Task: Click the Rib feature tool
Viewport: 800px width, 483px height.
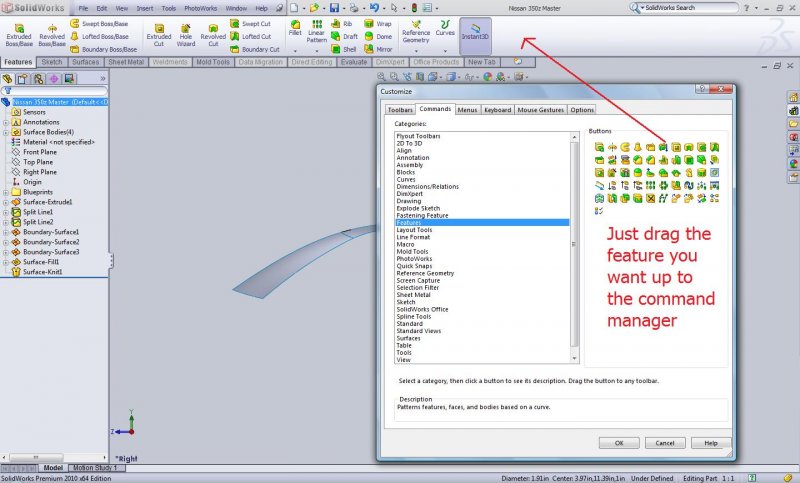Action: pos(342,23)
